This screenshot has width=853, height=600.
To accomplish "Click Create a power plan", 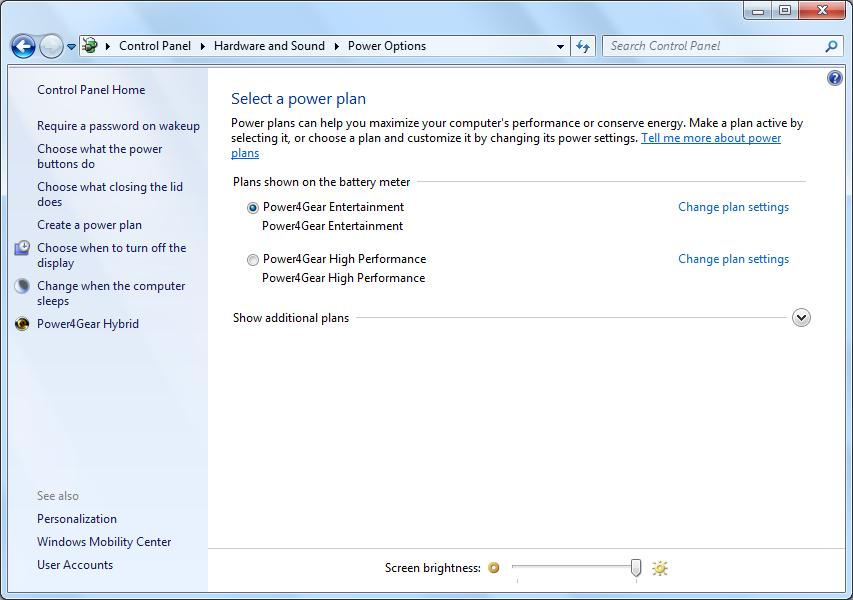I will (89, 225).
